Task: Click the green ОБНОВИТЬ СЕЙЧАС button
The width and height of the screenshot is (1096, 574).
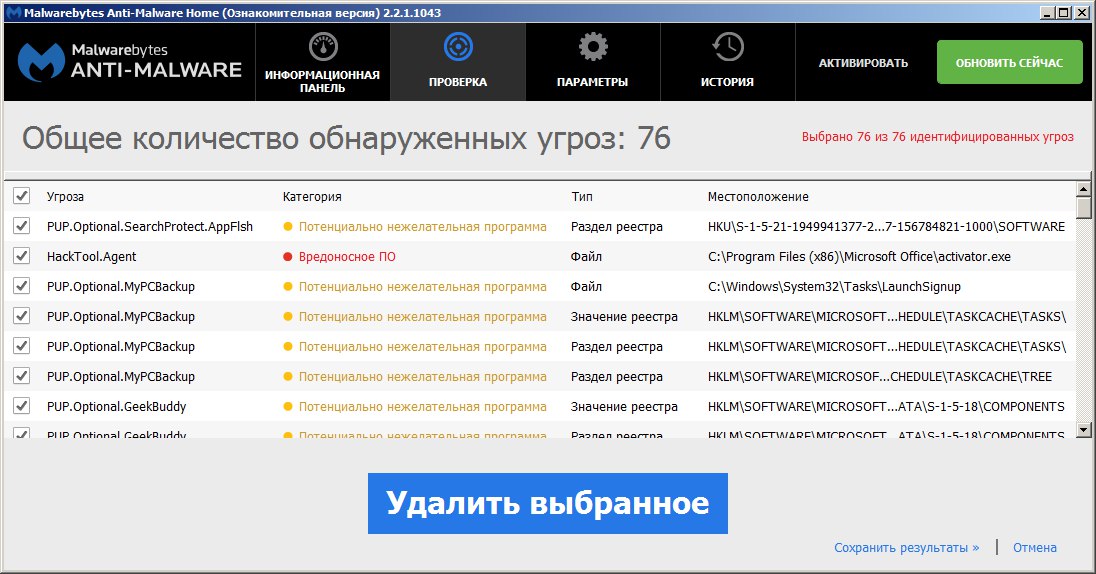Action: click(x=1009, y=62)
